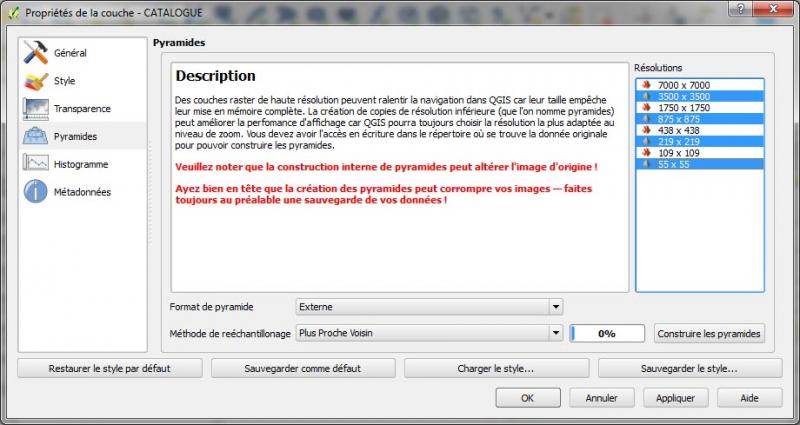
Task: Click pyramid icon beside 1750 x 1750
Action: pos(647,108)
